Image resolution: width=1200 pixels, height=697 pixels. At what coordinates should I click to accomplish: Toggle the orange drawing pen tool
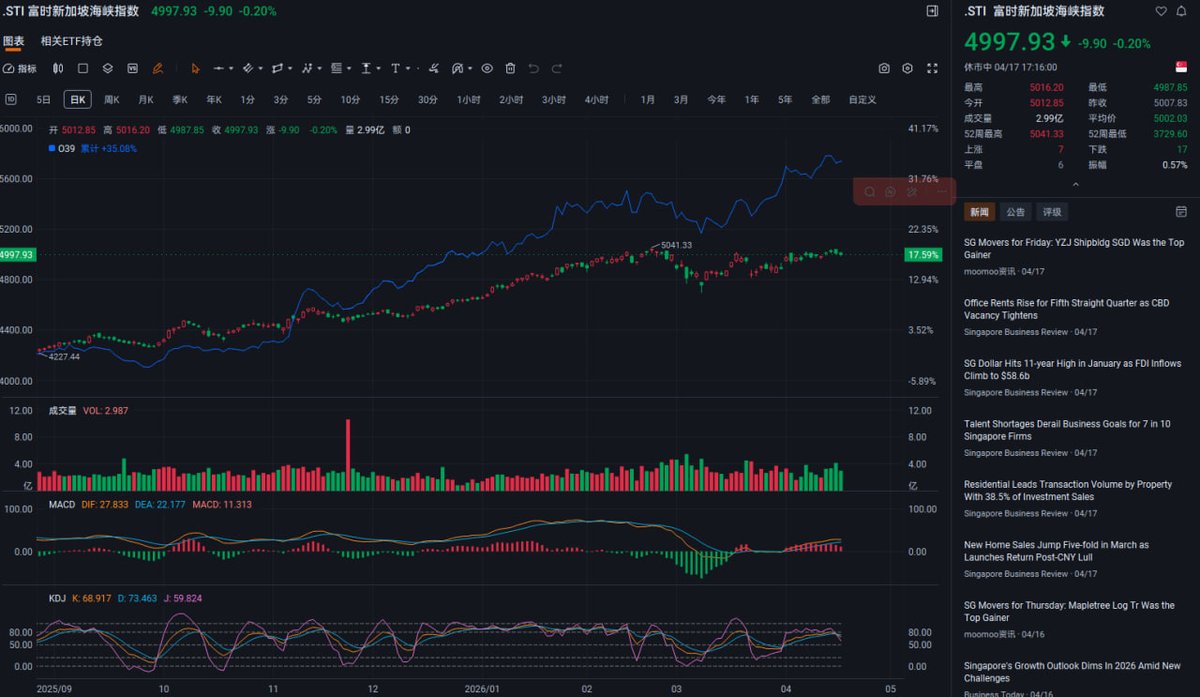pos(158,68)
